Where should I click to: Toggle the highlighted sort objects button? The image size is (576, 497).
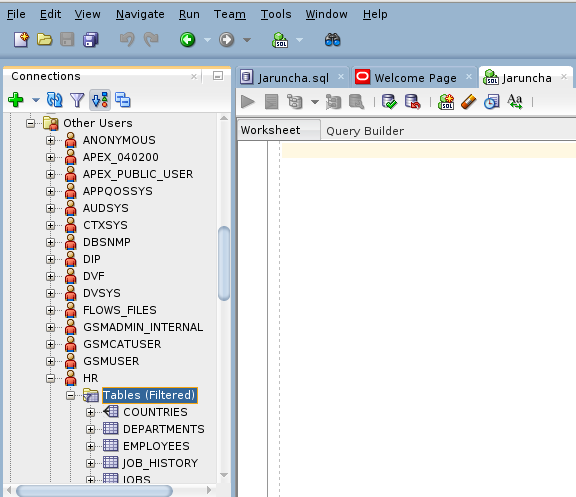click(x=100, y=100)
